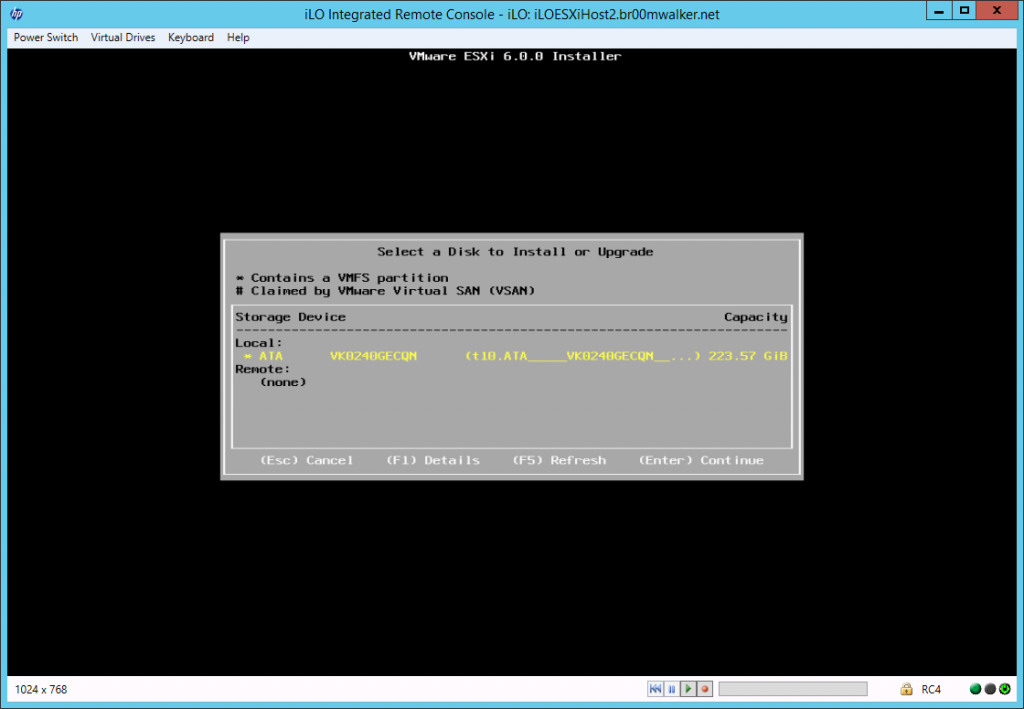Open the Virtual Drives menu

[x=123, y=37]
